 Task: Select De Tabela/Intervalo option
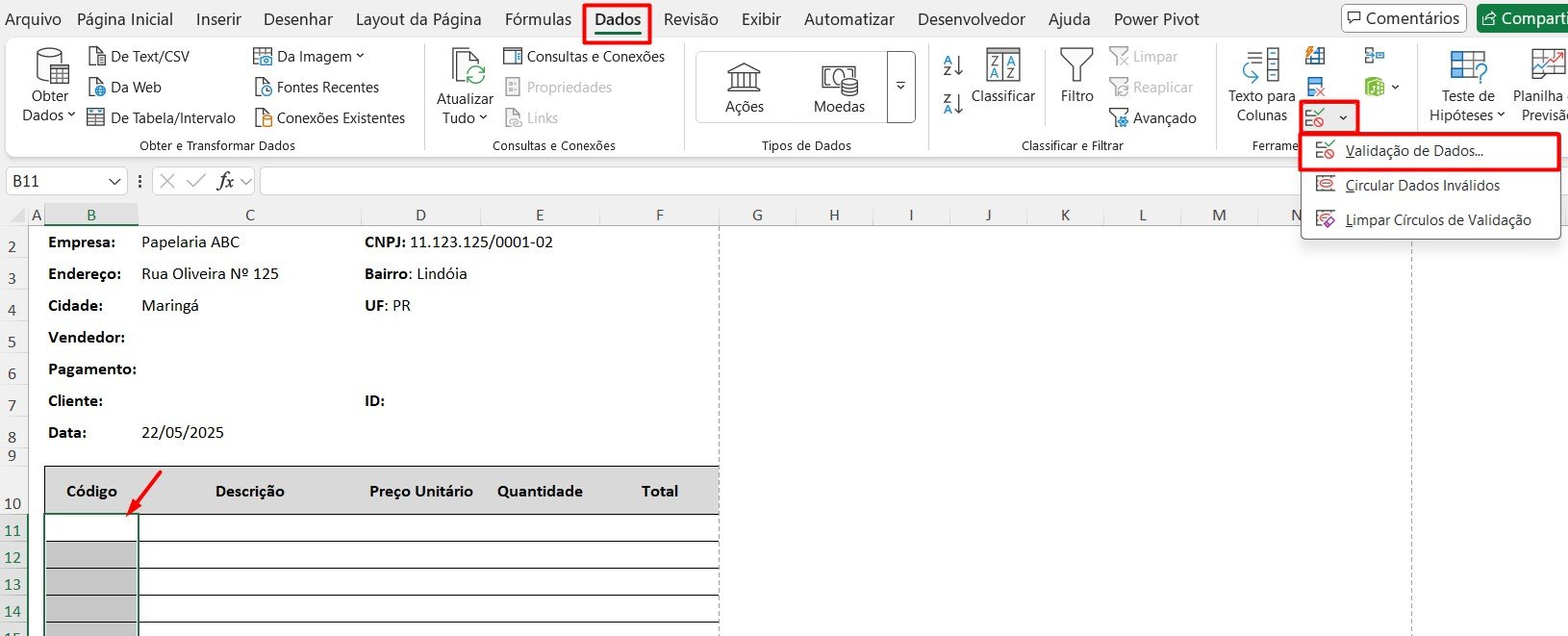click(161, 118)
